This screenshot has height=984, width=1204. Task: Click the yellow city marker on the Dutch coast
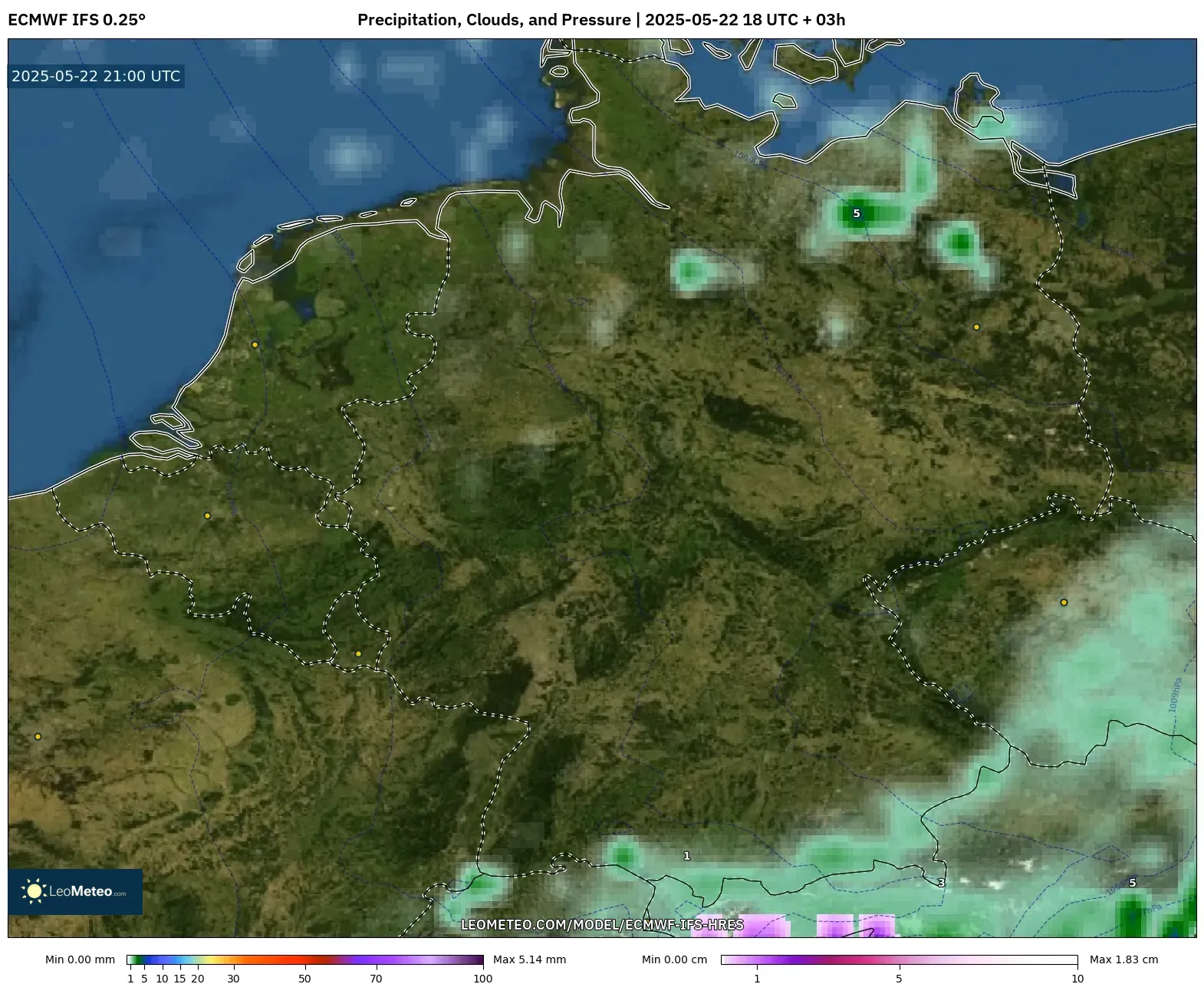[255, 344]
